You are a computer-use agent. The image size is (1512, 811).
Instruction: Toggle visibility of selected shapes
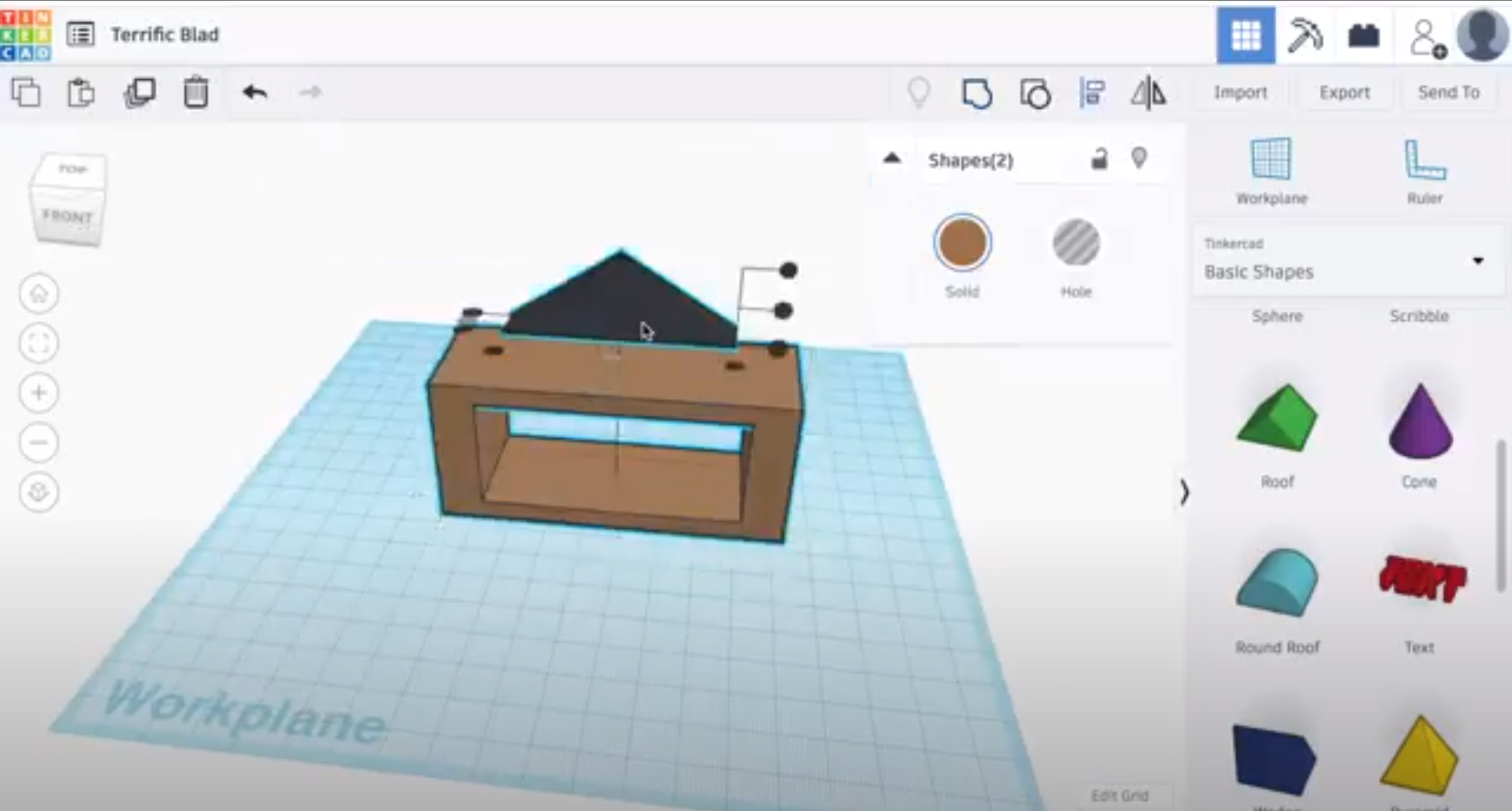click(x=1139, y=159)
